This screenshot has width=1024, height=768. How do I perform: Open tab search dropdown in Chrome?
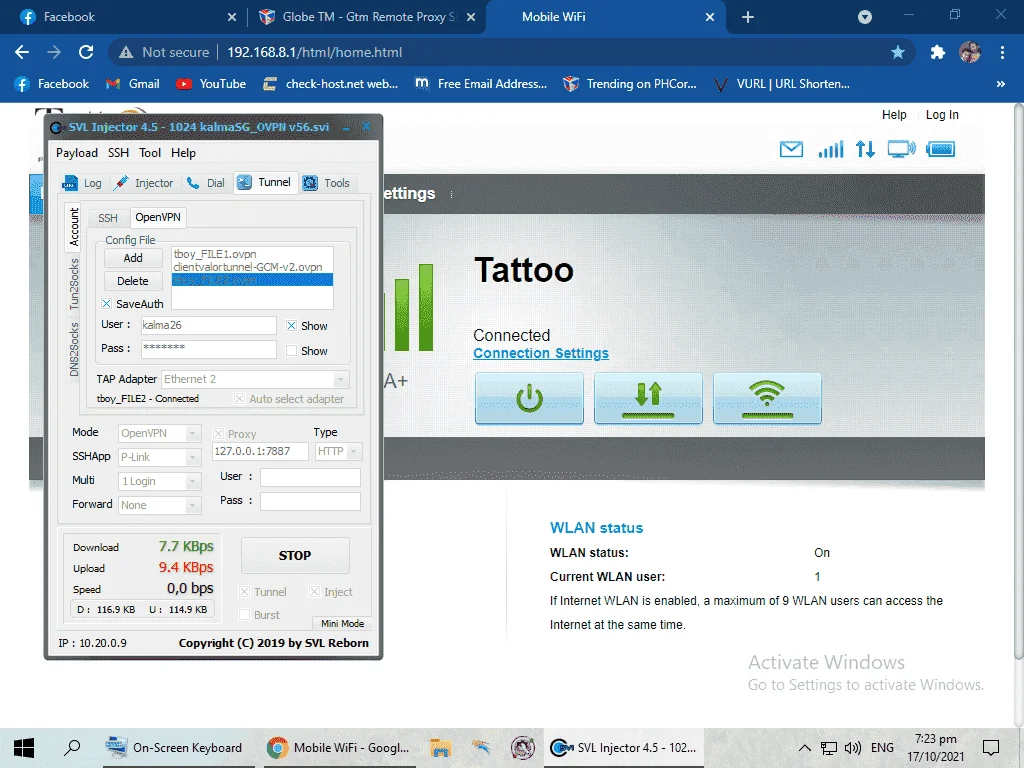point(865,17)
